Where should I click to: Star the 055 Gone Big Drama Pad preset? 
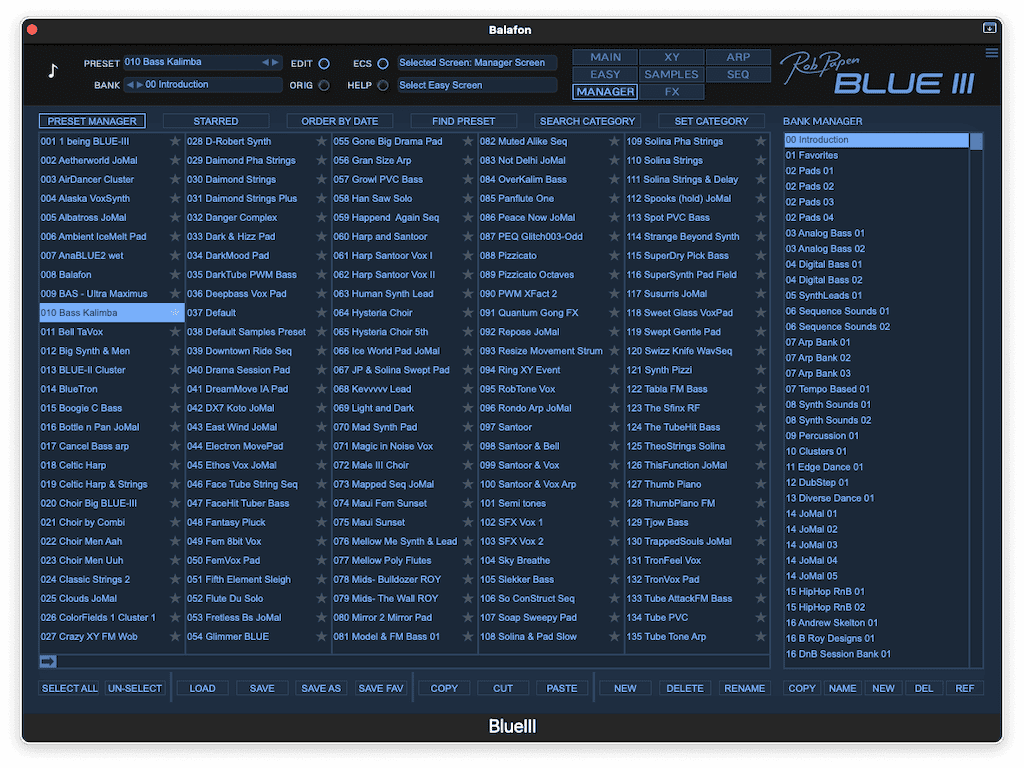point(468,142)
